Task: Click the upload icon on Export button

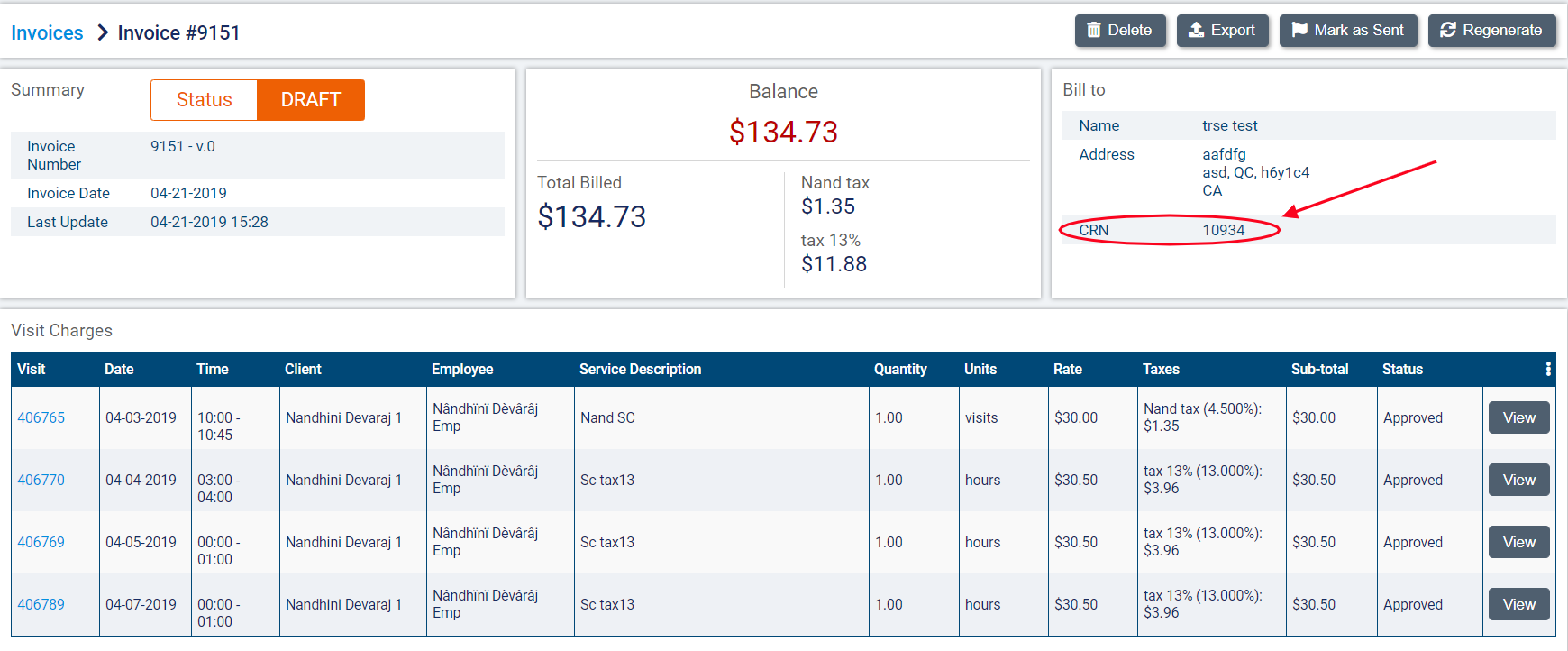Action: click(x=1196, y=31)
